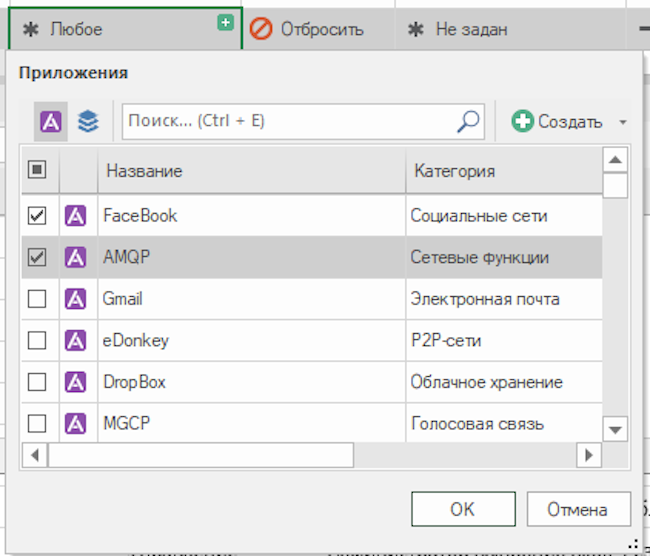Click the eDonkey application icon

point(76,340)
